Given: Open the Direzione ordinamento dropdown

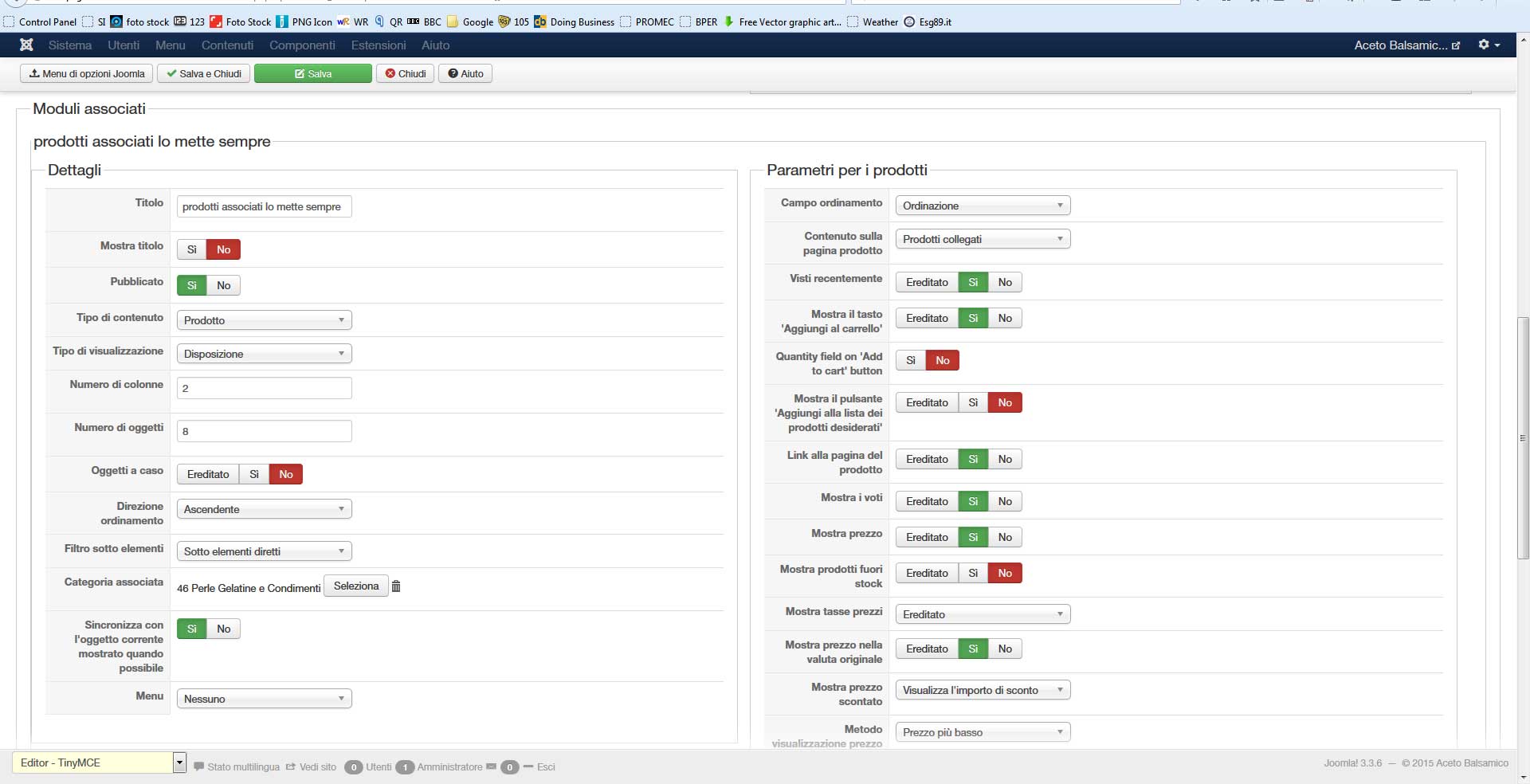Looking at the screenshot, I should 265,509.
